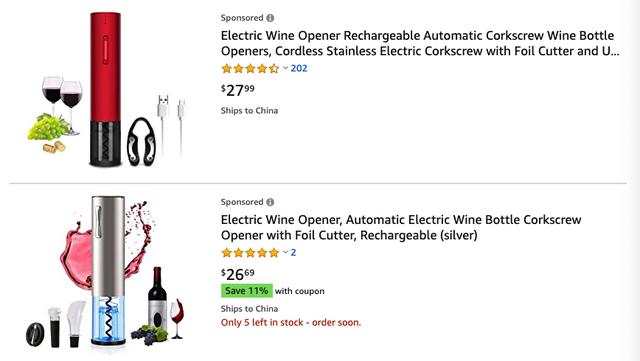Click the star rating of the red wine opener
This screenshot has height=361, width=640.
pos(250,69)
